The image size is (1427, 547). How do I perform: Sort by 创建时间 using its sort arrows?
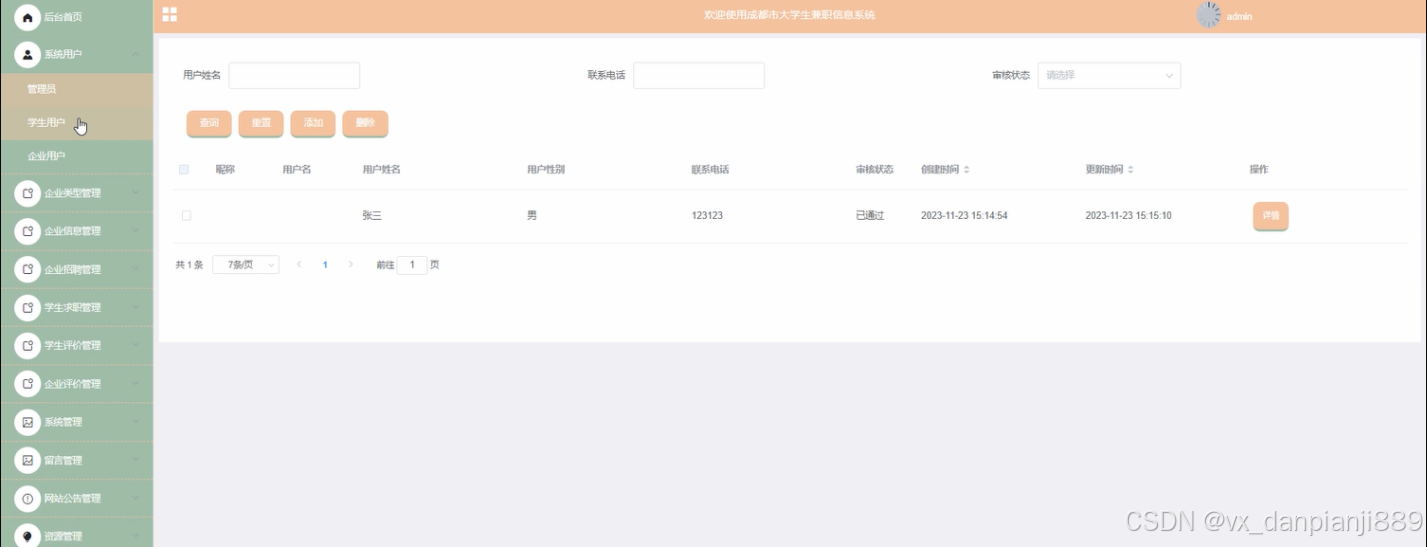(x=966, y=170)
